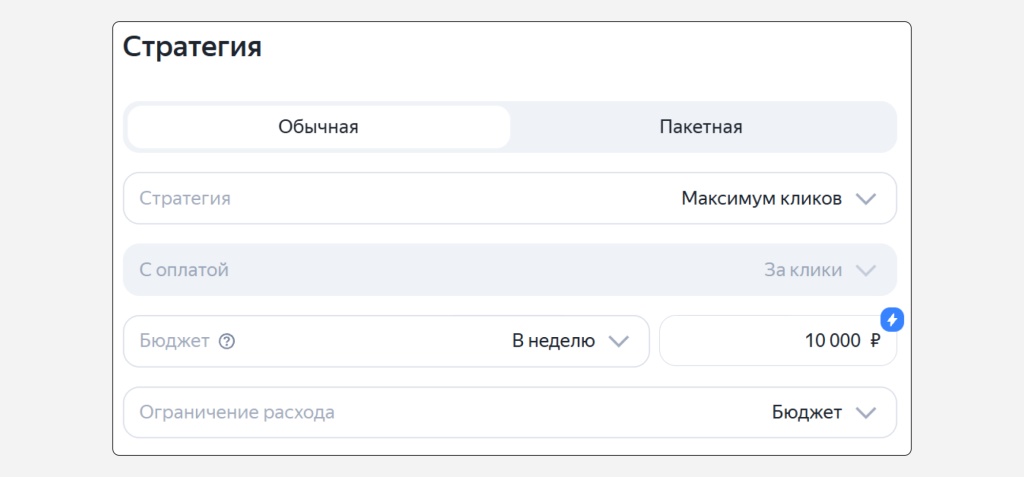Focus the 10 000 ₽ budget amount field
This screenshot has width=1024, height=477.
[x=778, y=341]
